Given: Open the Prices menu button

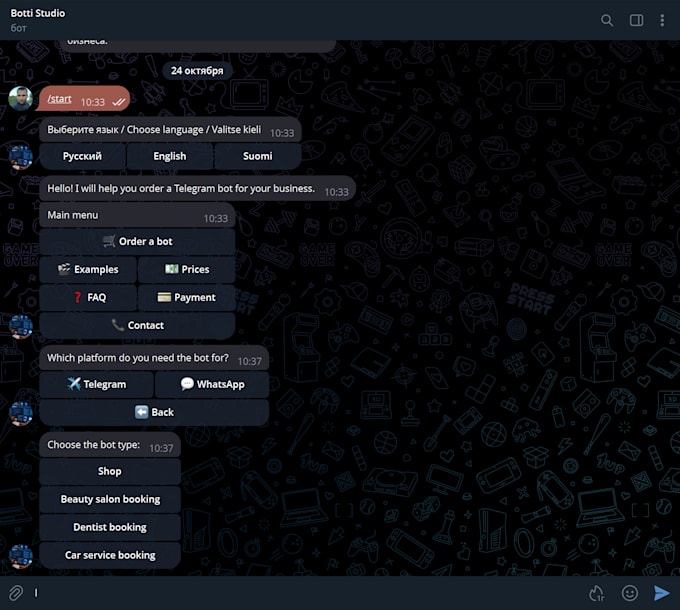Looking at the screenshot, I should [186, 269].
